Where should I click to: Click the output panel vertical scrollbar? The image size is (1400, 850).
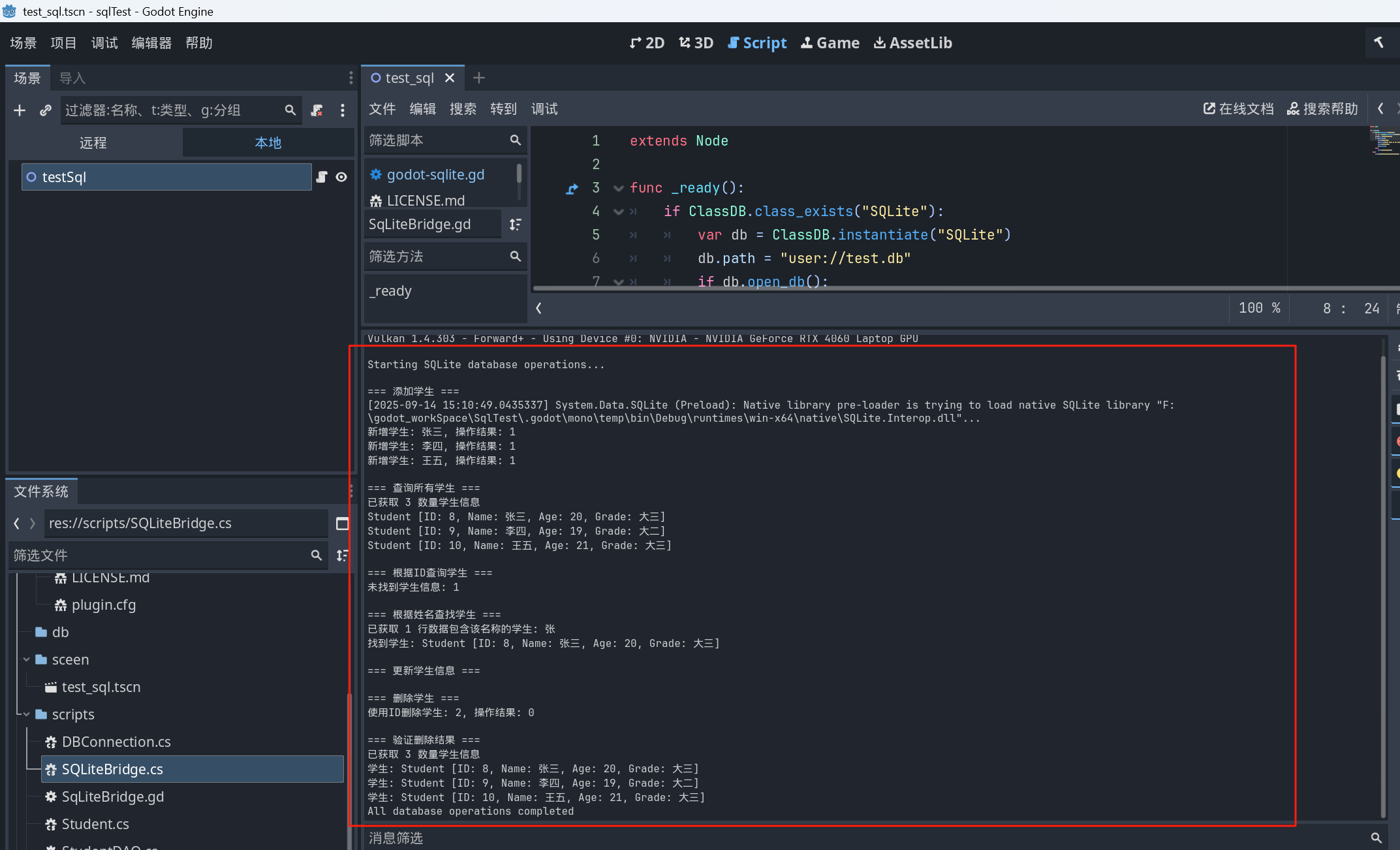click(x=1383, y=588)
